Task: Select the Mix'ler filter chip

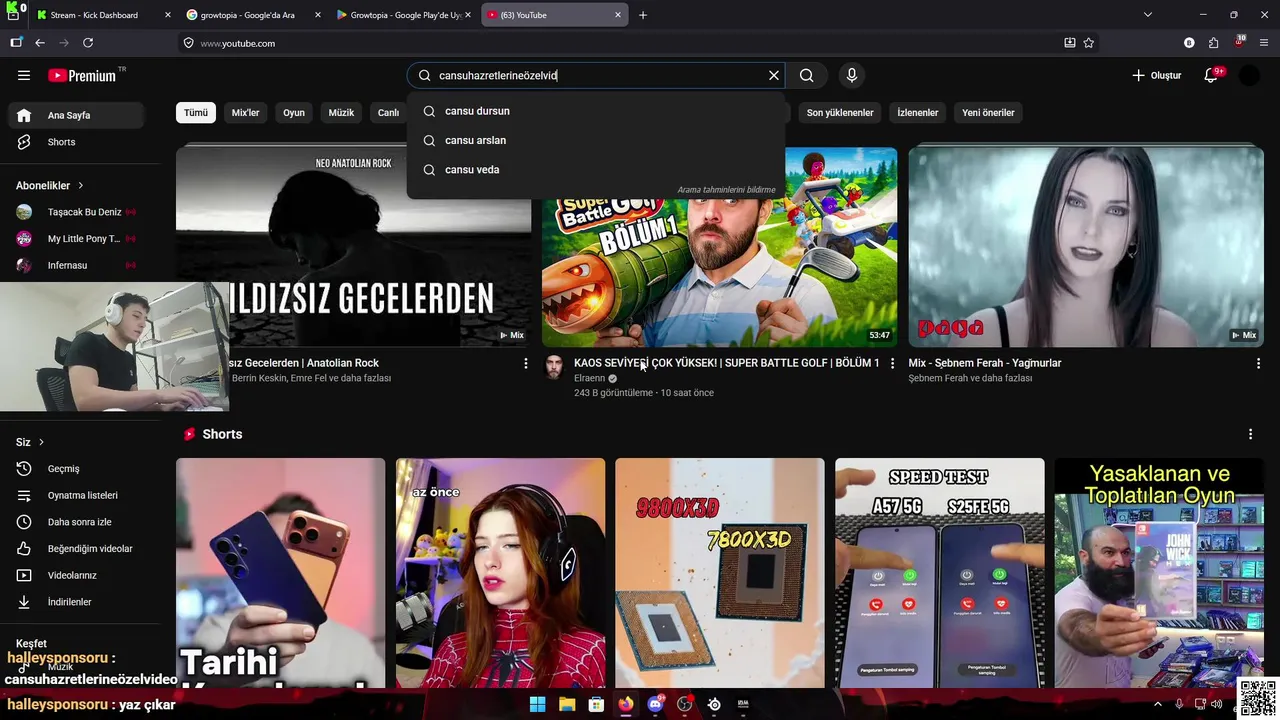Action: click(245, 113)
